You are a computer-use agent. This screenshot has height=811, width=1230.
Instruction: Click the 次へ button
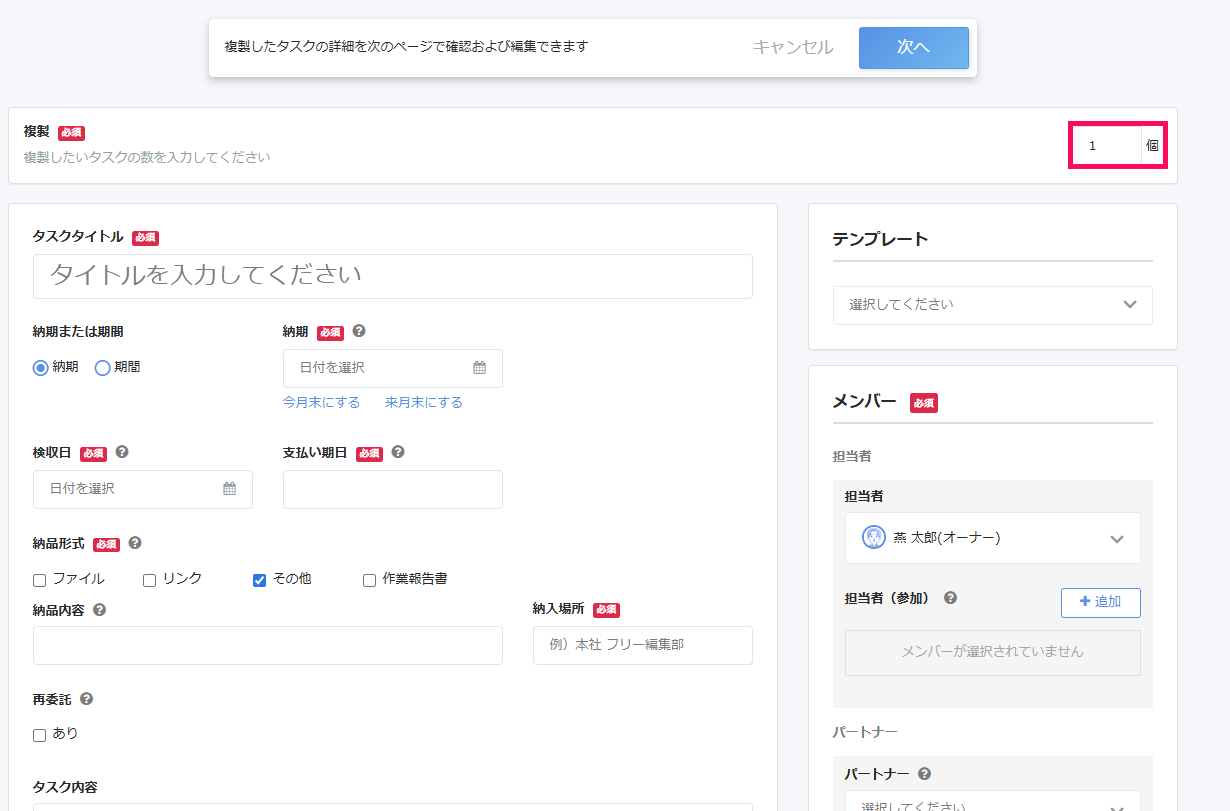(x=913, y=47)
